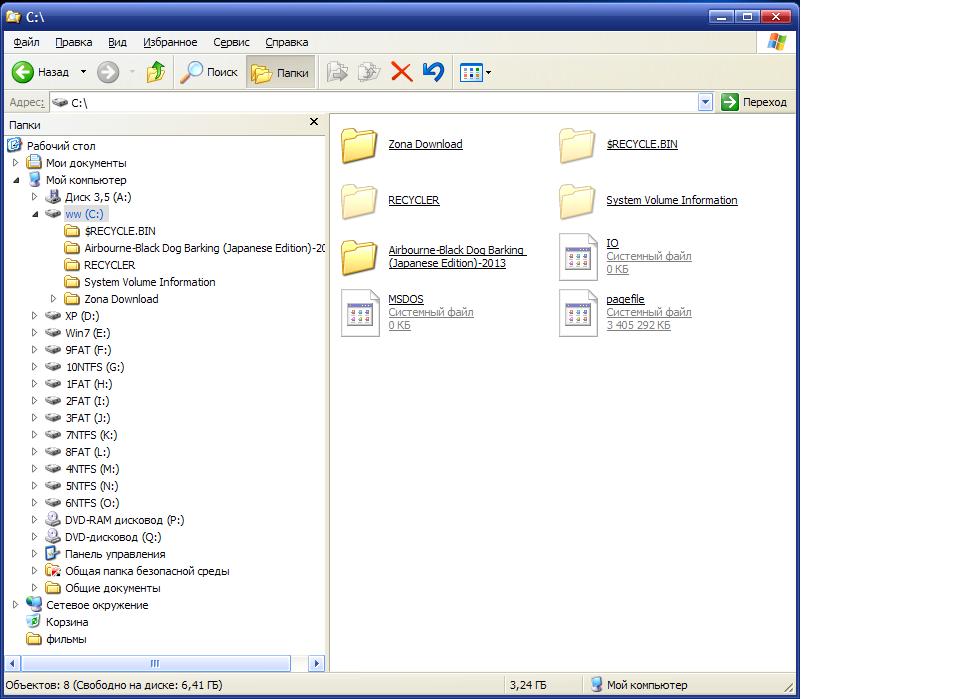This screenshot has height=699, width=960.
Task: Select the фильмы folder in tree
Action: (66, 639)
